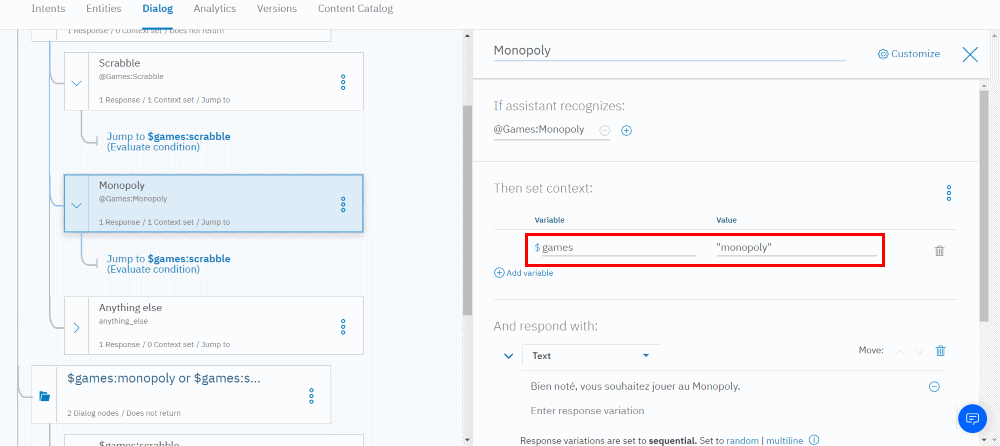Remove the 'Bien noté' response text
Screen dimensions: 1000x446
(x=934, y=387)
